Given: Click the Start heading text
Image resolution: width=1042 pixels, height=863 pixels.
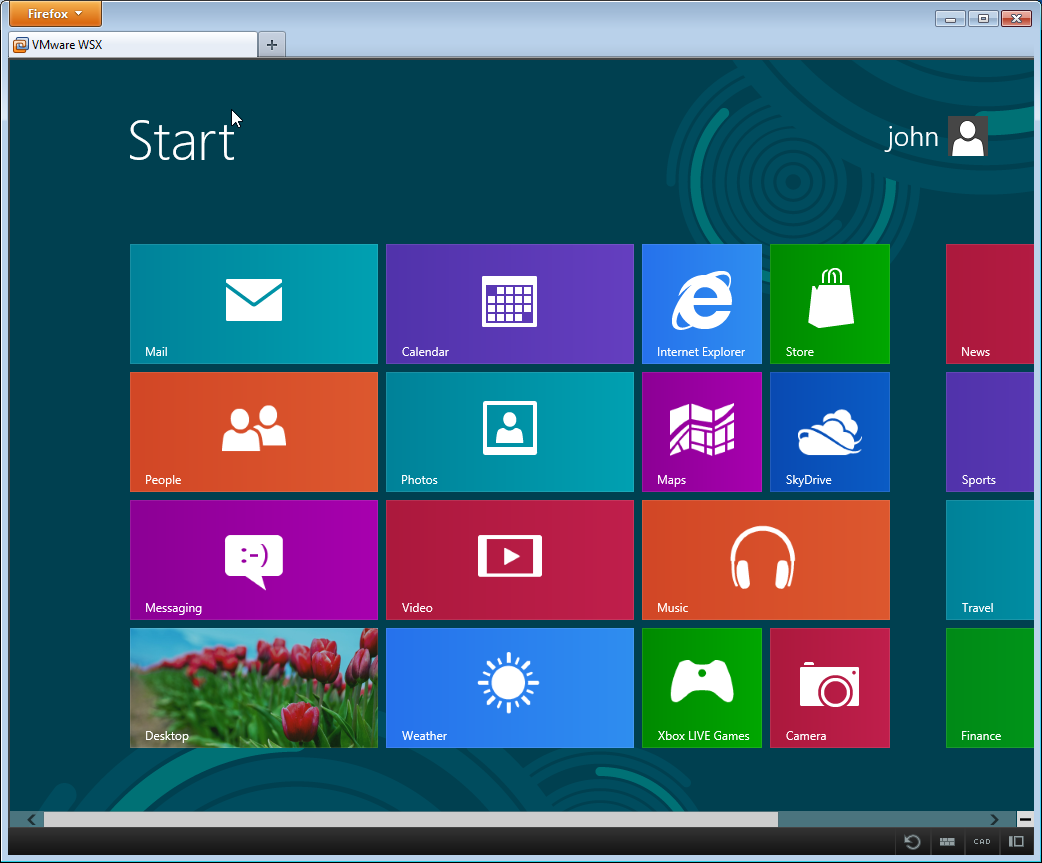Looking at the screenshot, I should coord(181,140).
